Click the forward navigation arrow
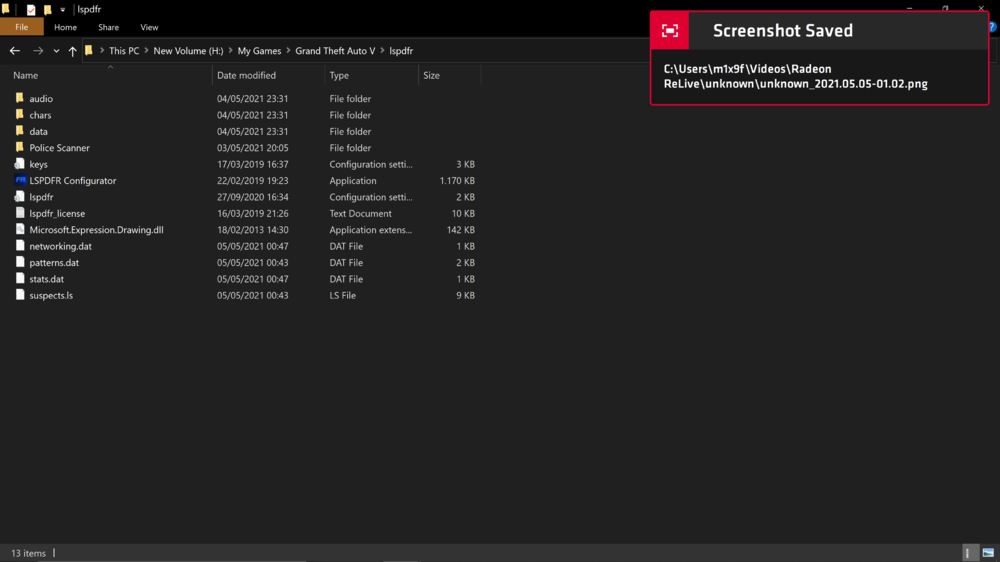This screenshot has height=562, width=1000. [38, 51]
